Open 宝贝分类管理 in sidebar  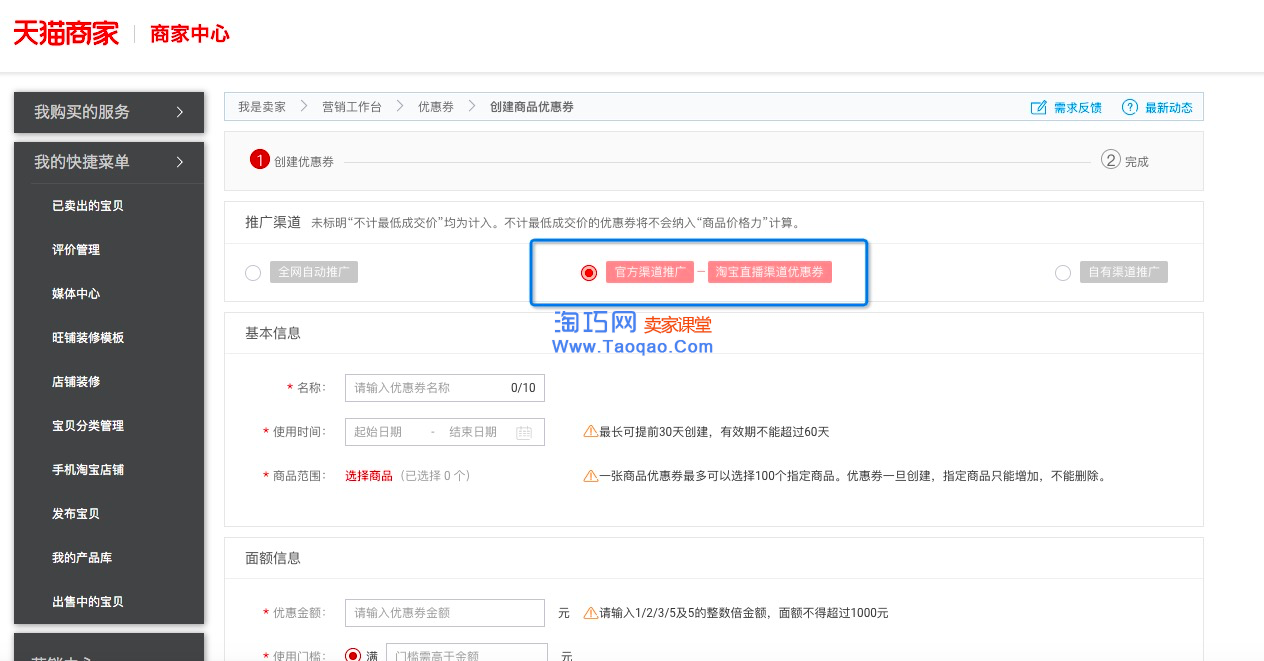88,426
